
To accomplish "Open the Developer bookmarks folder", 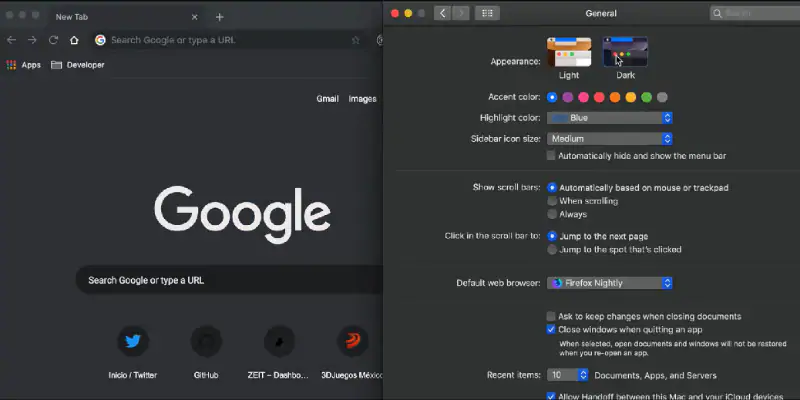I will (x=78, y=65).
